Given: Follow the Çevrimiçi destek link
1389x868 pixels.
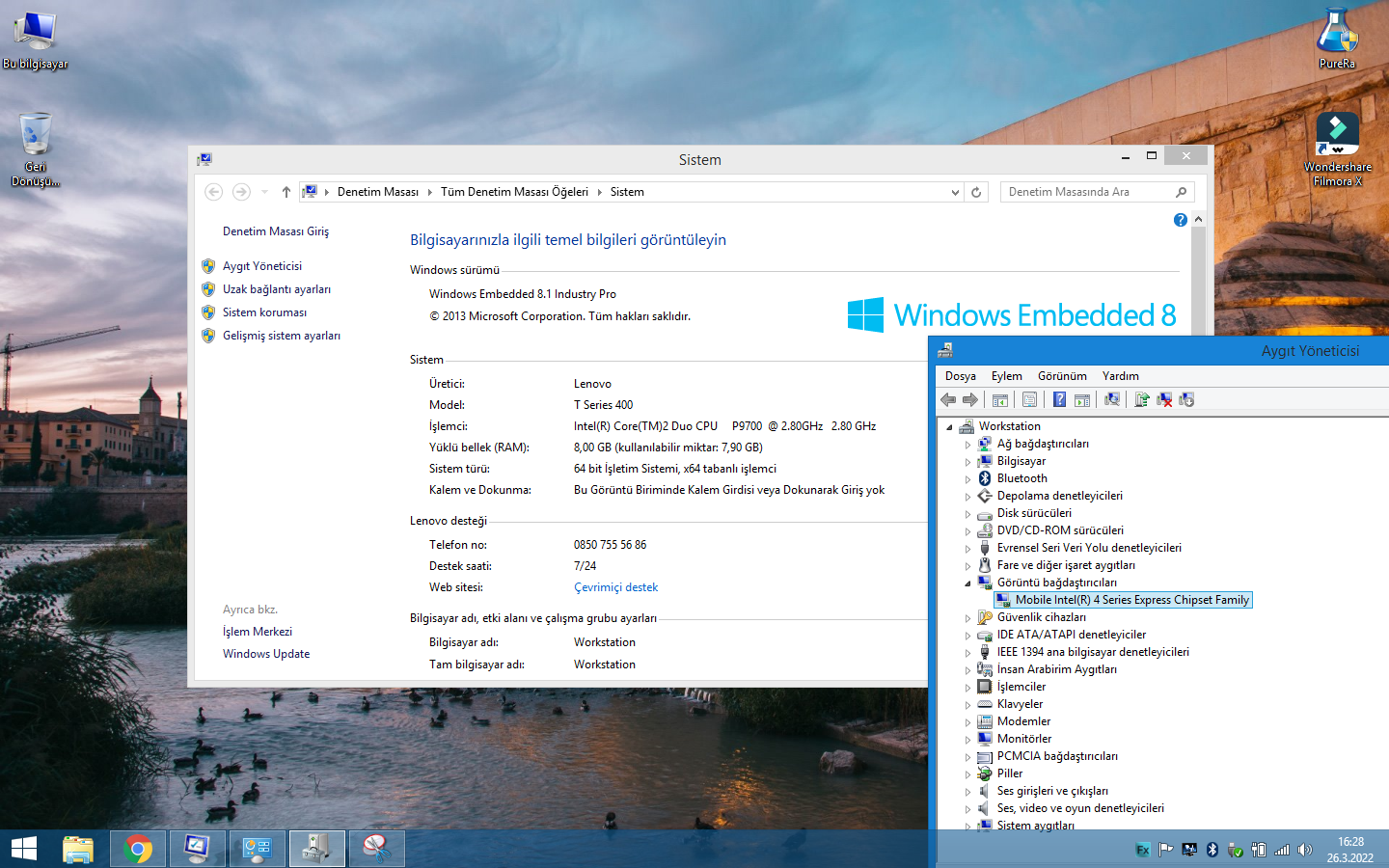Looking at the screenshot, I should (615, 587).
